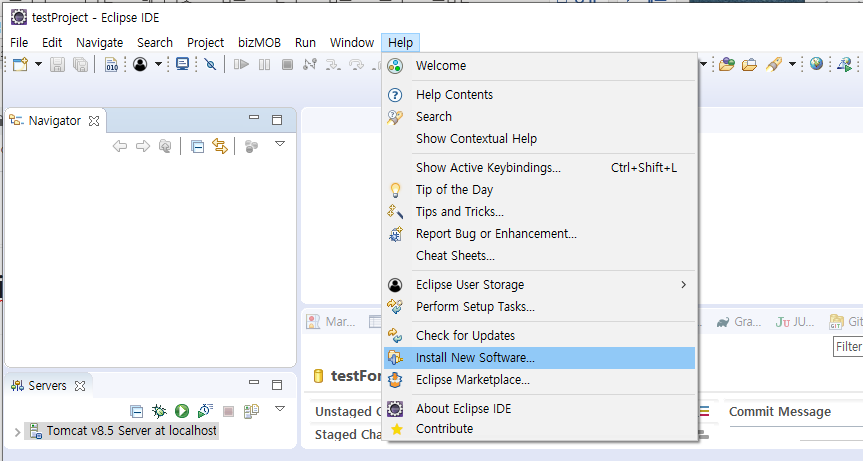Close the Navigator view

click(94, 120)
